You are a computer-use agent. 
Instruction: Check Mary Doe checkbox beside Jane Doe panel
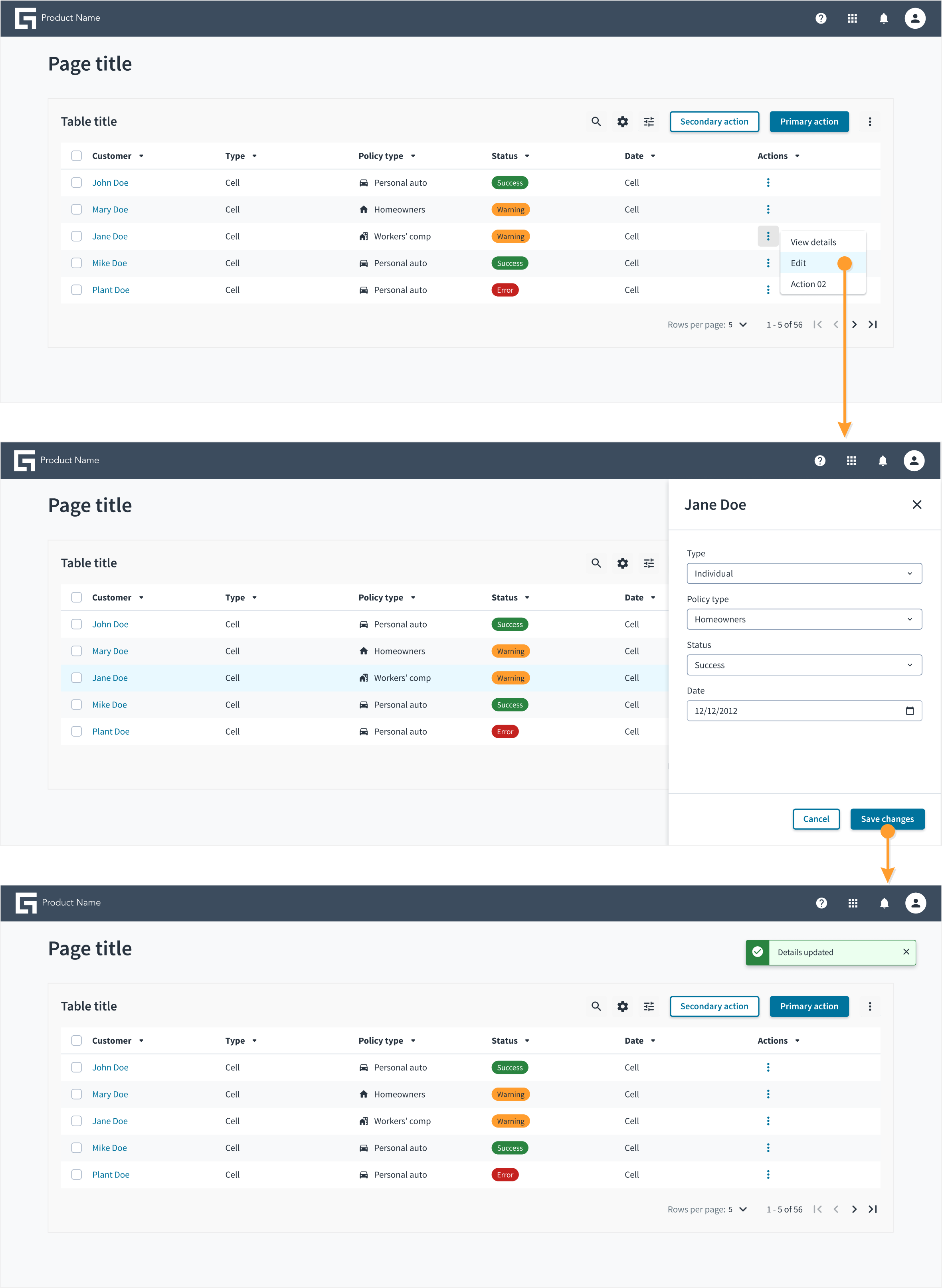(x=76, y=651)
